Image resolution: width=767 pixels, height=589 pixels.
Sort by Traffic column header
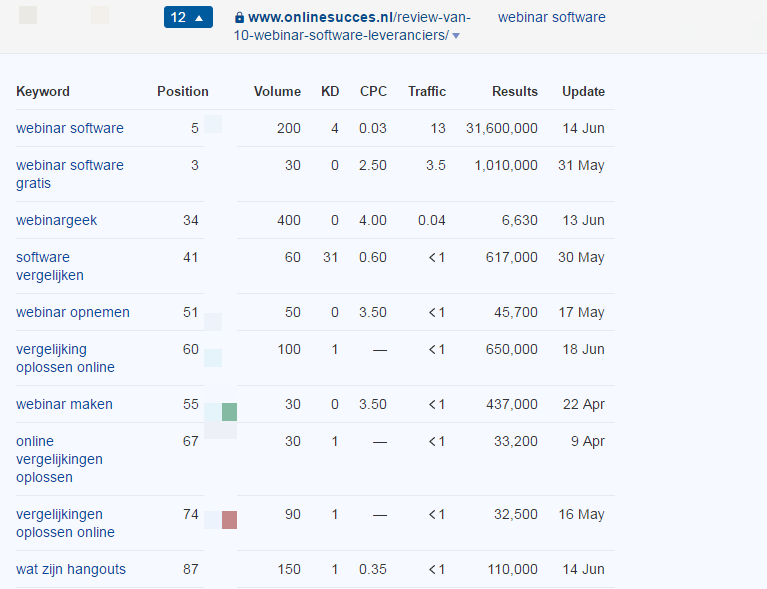point(427,91)
